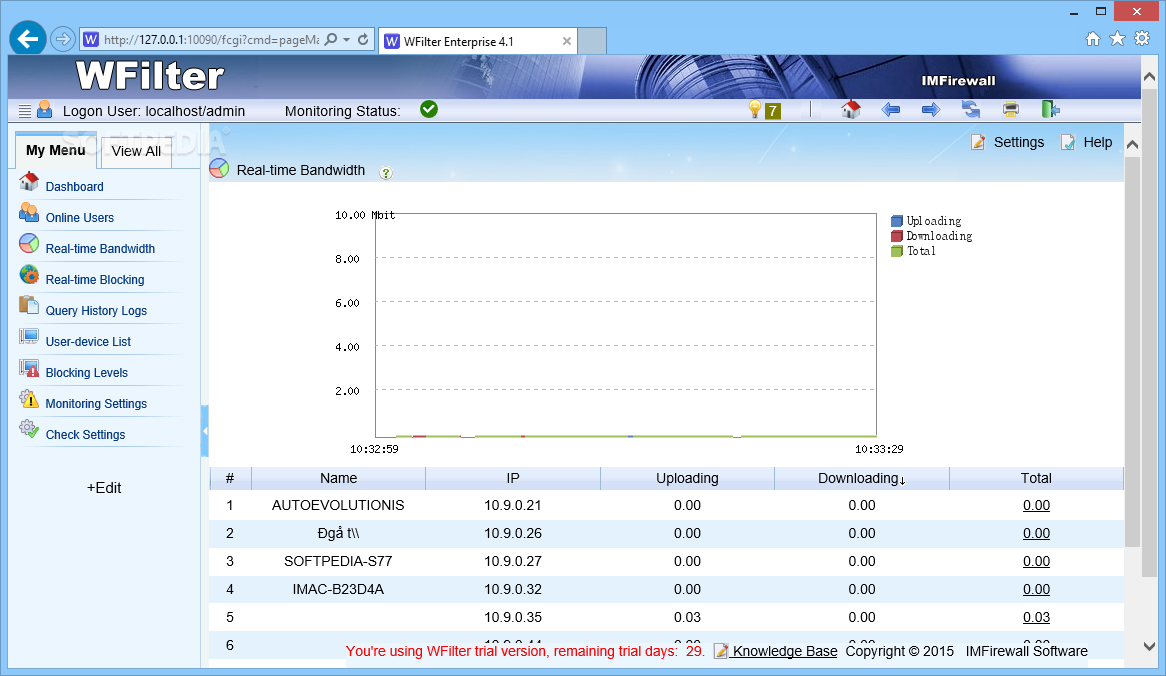Open browser tools gear
This screenshot has width=1166, height=676.
tap(1142, 39)
